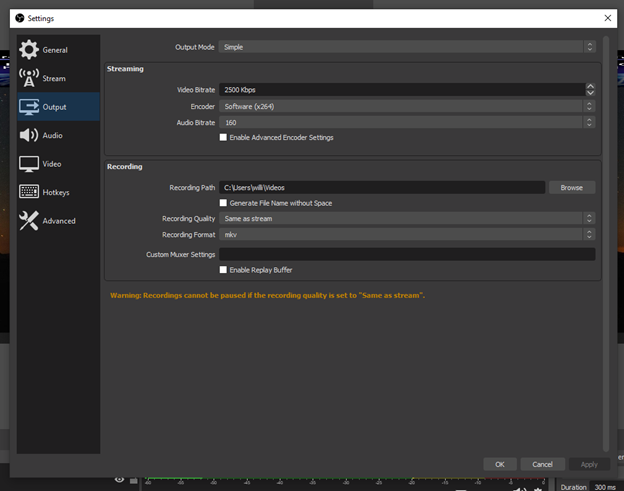Open Audio settings via speaker icon
This screenshot has width=624, height=491.
pos(29,135)
